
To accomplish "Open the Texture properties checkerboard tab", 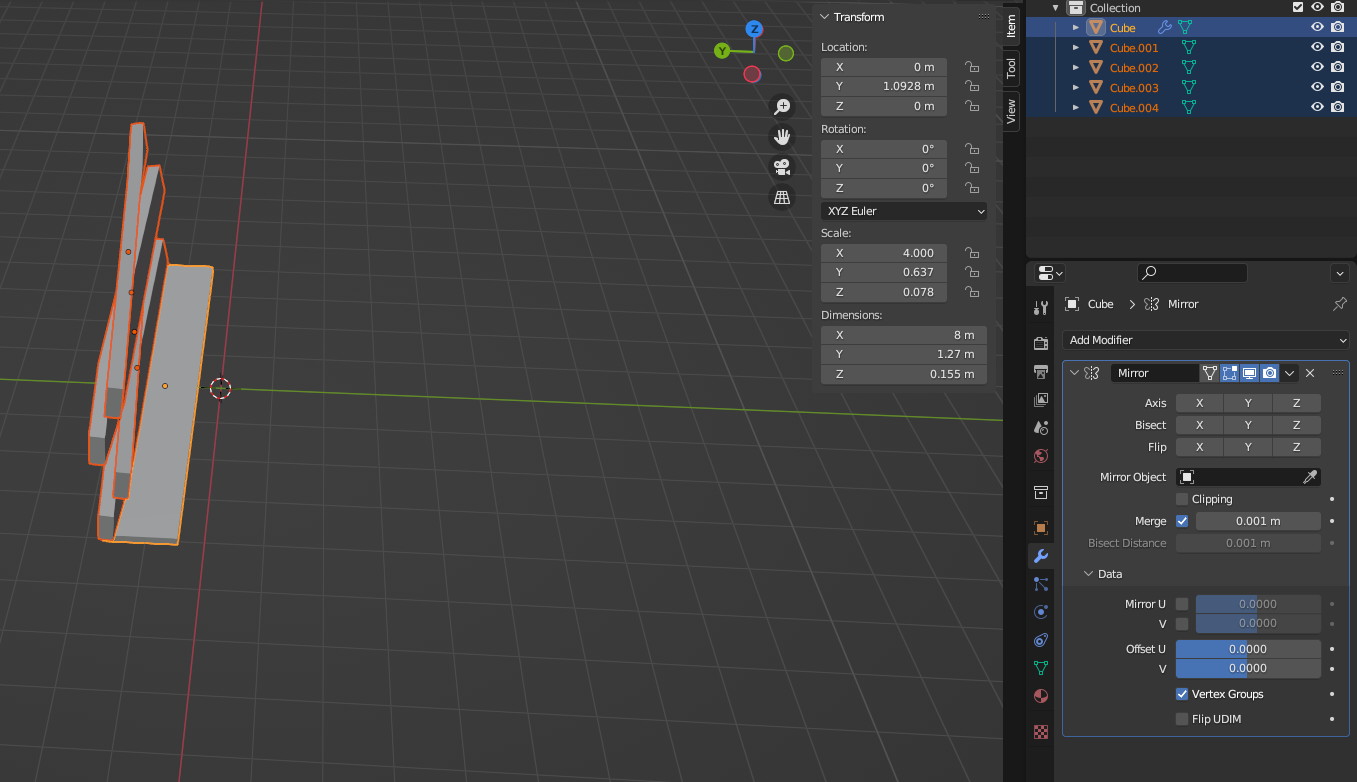I will pos(1041,732).
